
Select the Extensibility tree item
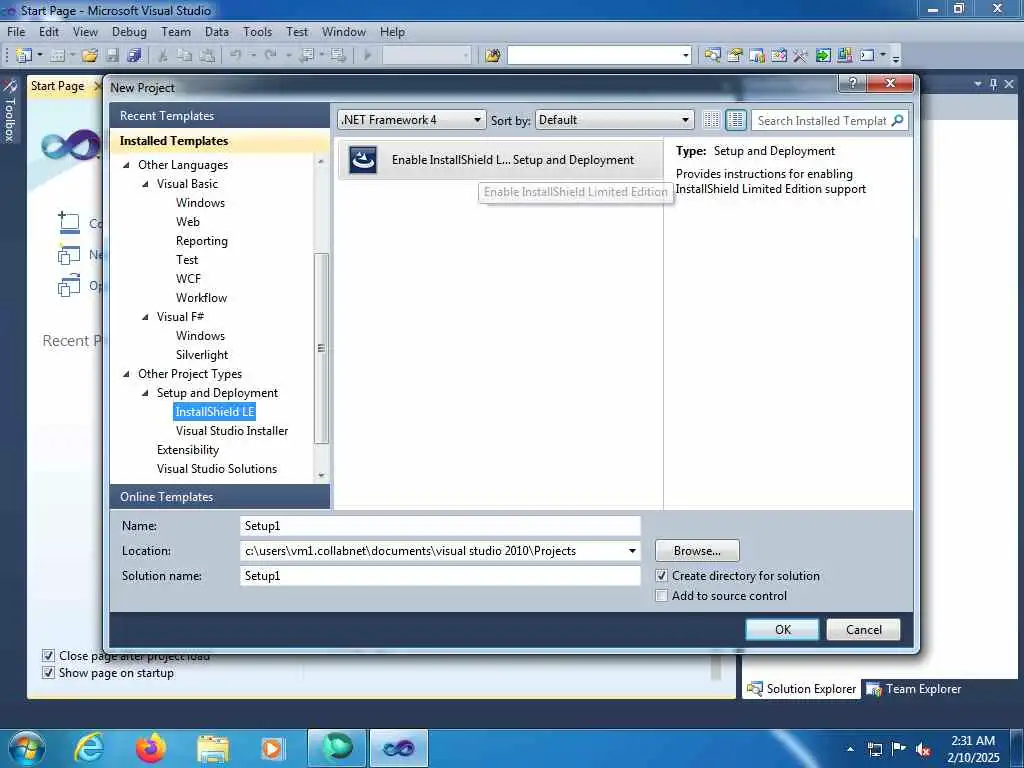(x=188, y=450)
